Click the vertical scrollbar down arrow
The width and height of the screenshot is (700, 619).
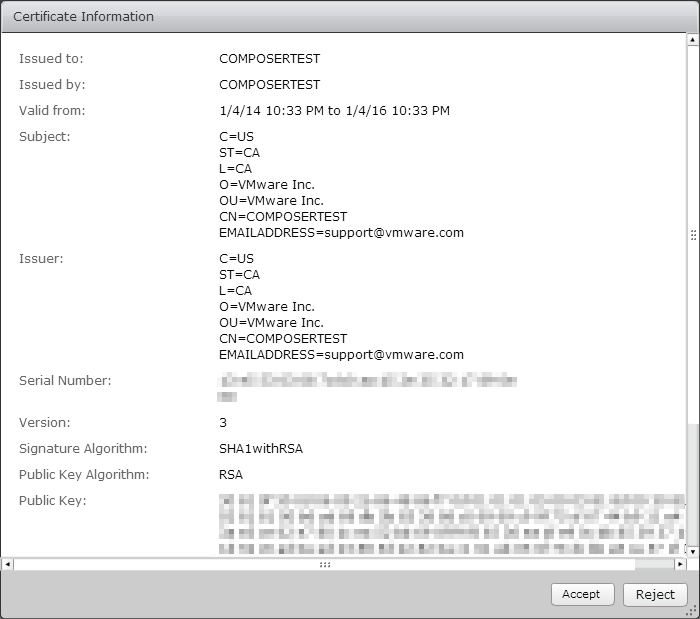coord(692,550)
